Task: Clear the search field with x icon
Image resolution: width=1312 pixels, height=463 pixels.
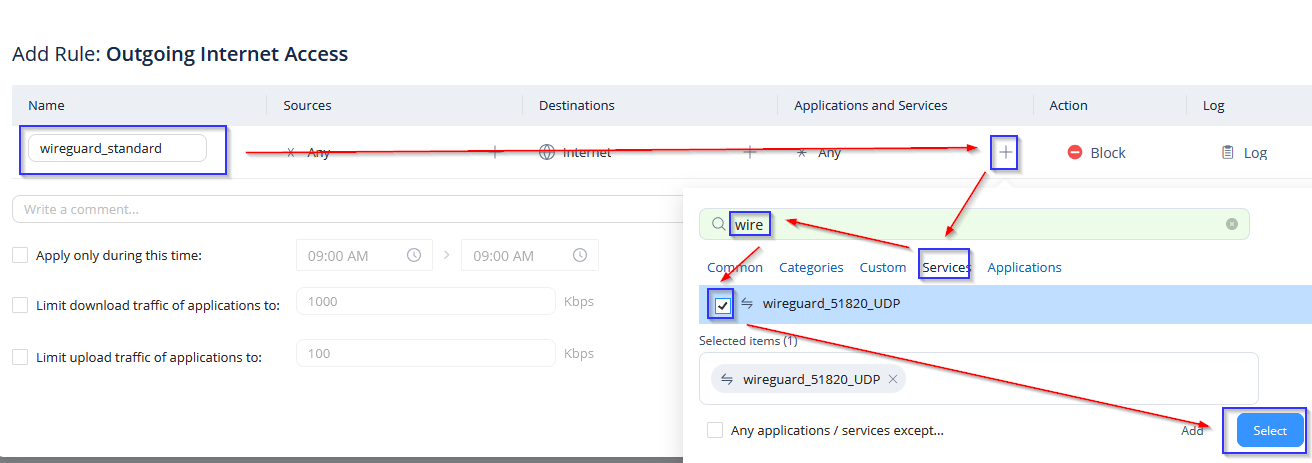Action: (1232, 224)
